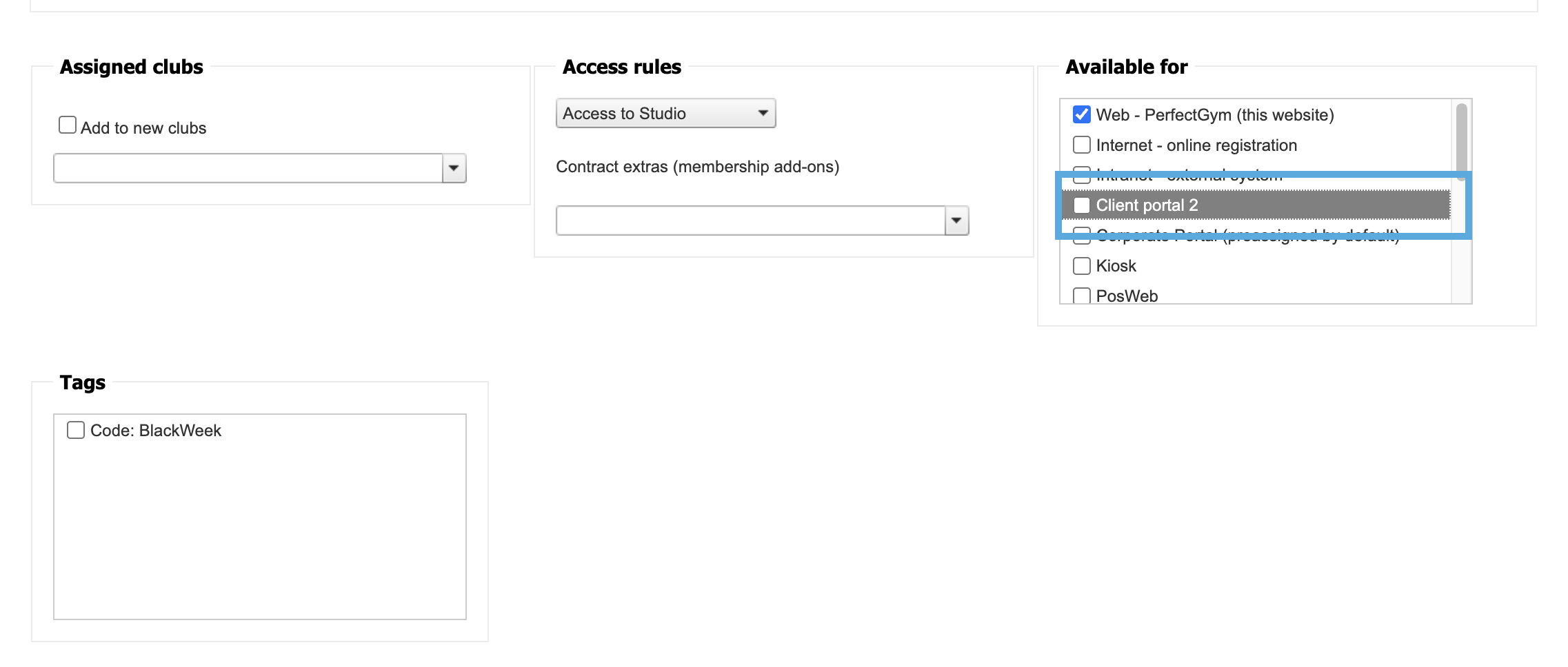Uncheck Web - PerfectGym (this website)
The width and height of the screenshot is (1568, 667).
1082,114
